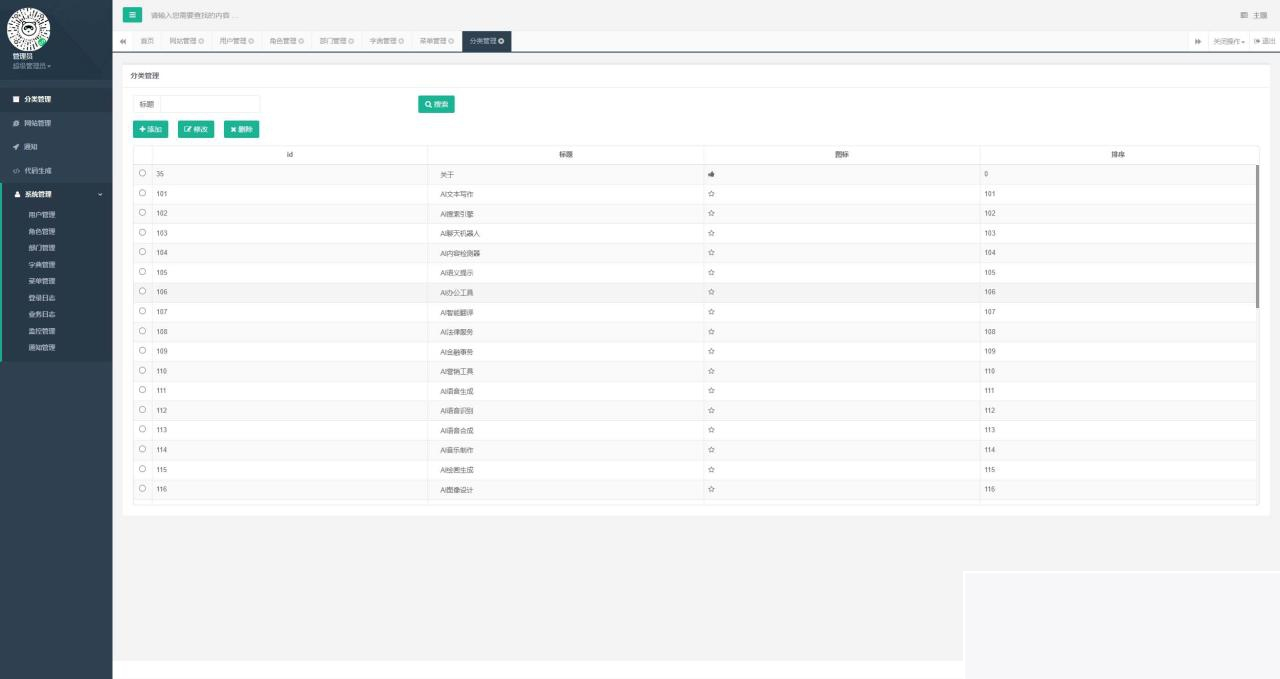Image resolution: width=1280 pixels, height=679 pixels.
Task: Click the green 搜索 search button
Action: click(x=436, y=104)
